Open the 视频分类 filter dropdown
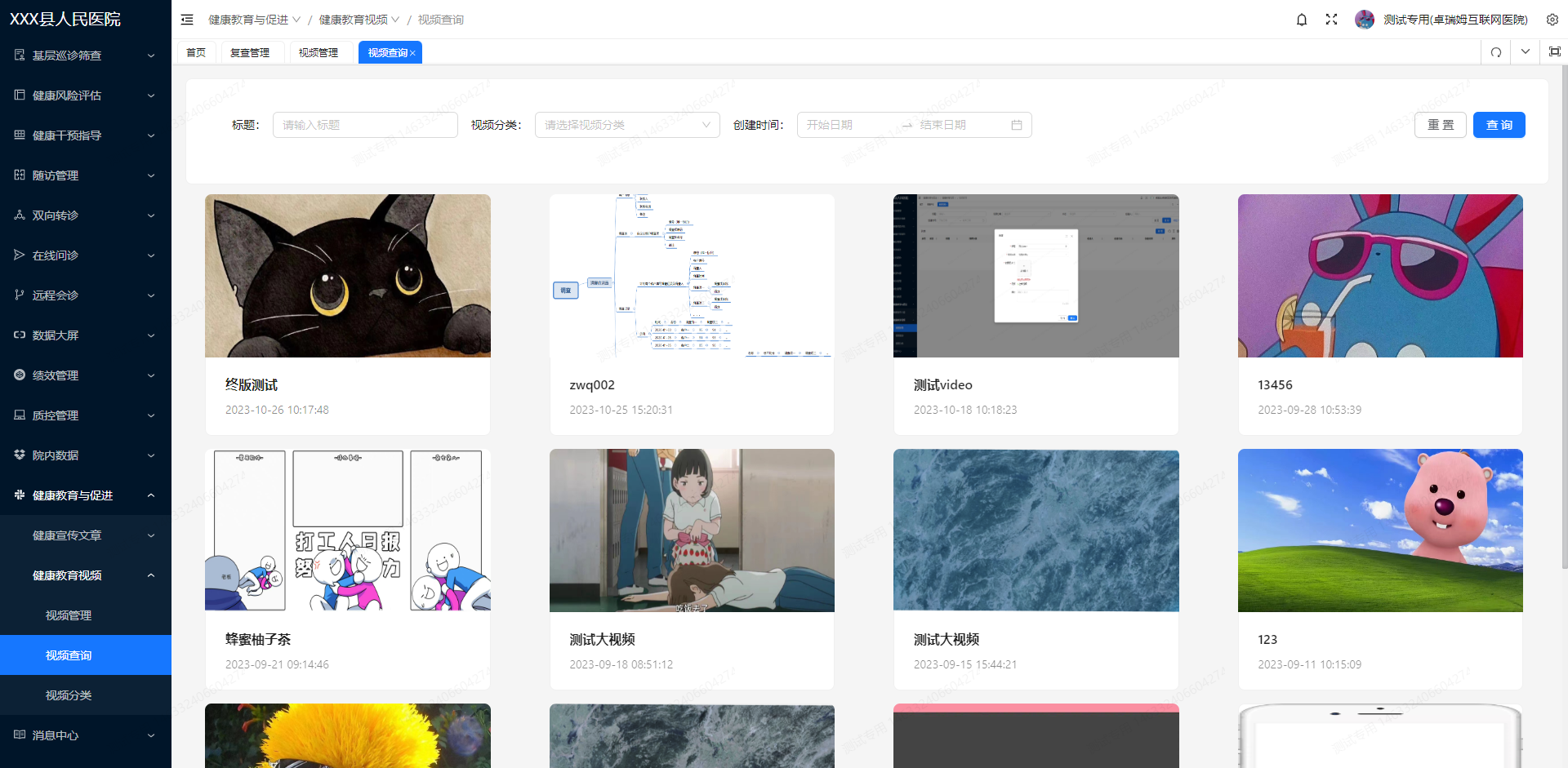The height and width of the screenshot is (768, 1568). pyautogui.click(x=627, y=125)
